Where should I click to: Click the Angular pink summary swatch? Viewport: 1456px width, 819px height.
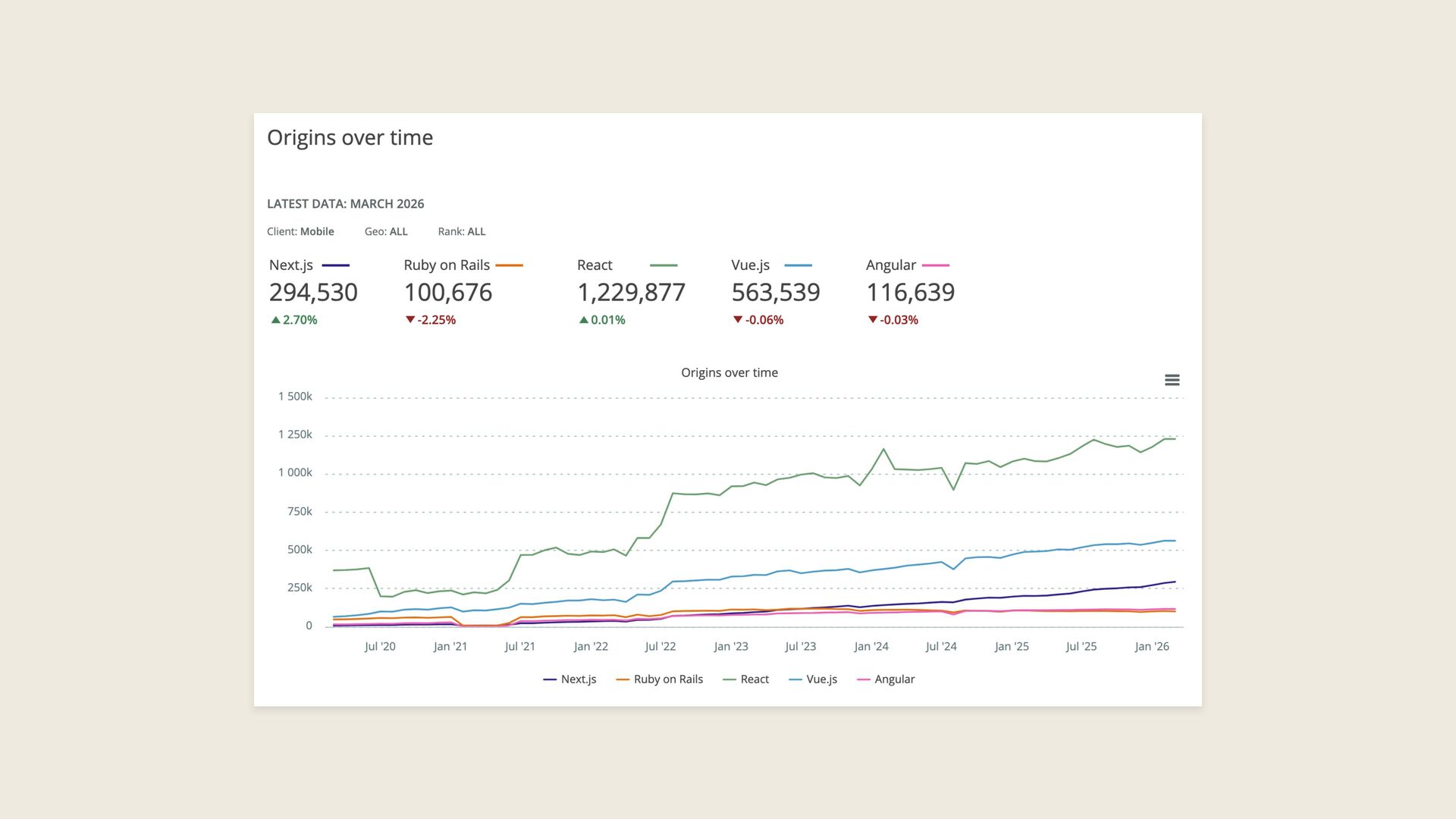935,265
